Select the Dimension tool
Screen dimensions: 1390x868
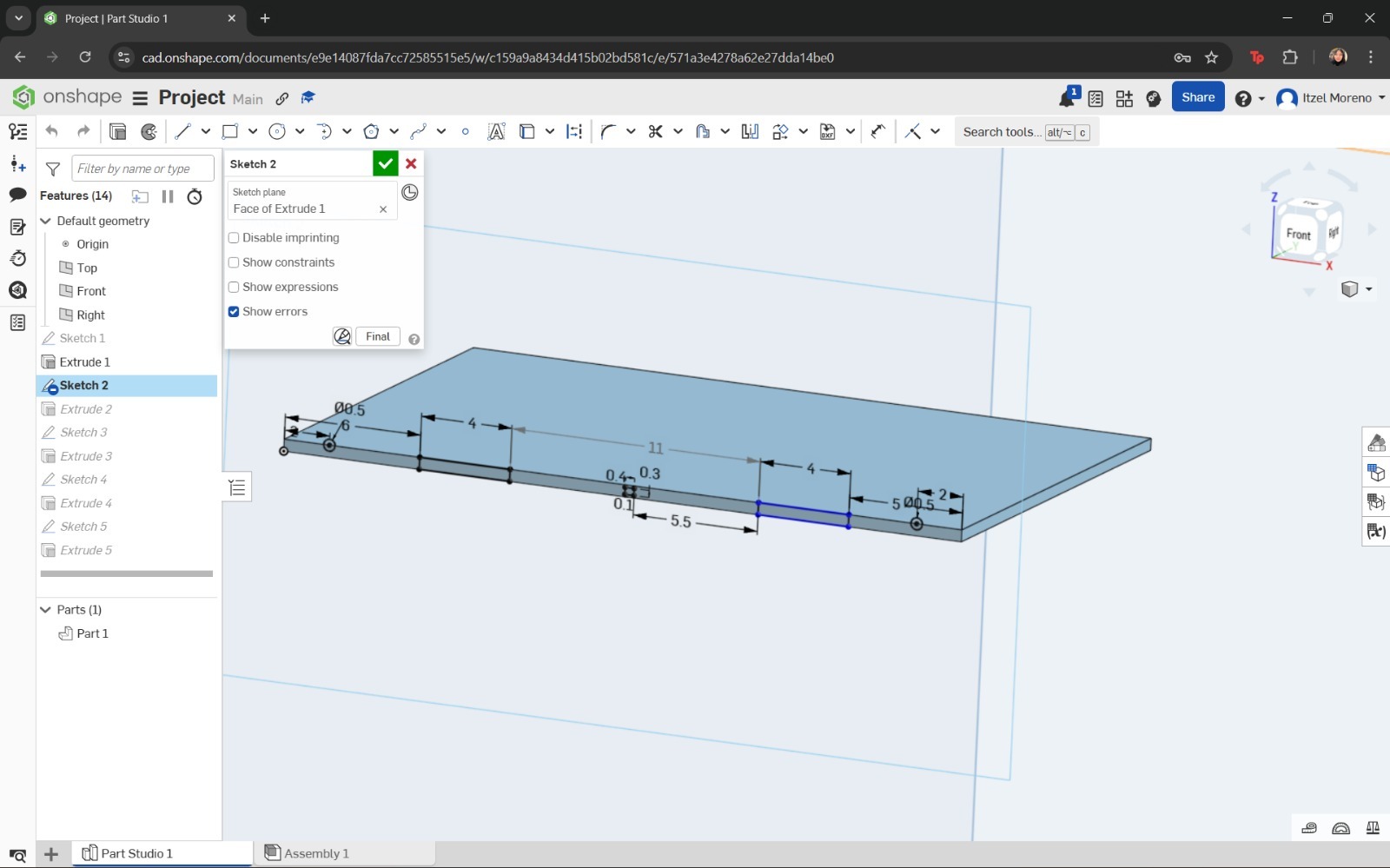(x=573, y=131)
